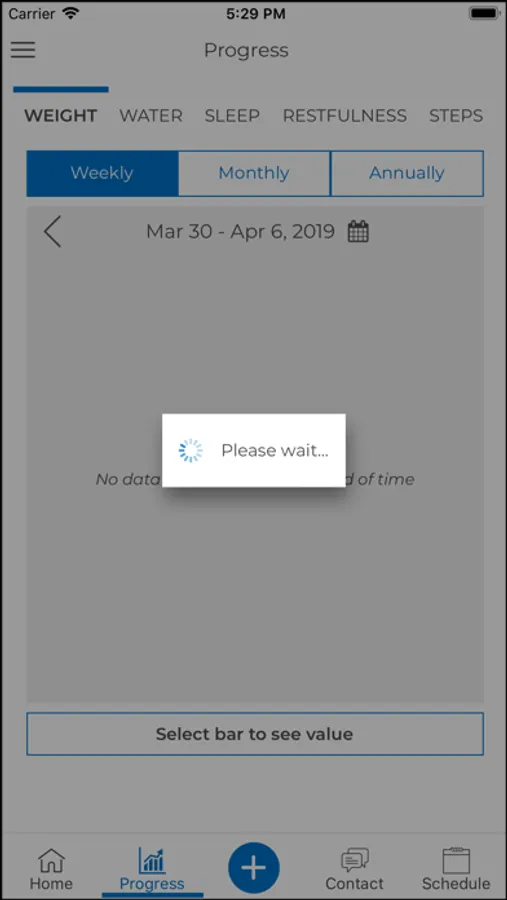
Task: Tap the calendar icon beside date range
Action: pos(358,232)
